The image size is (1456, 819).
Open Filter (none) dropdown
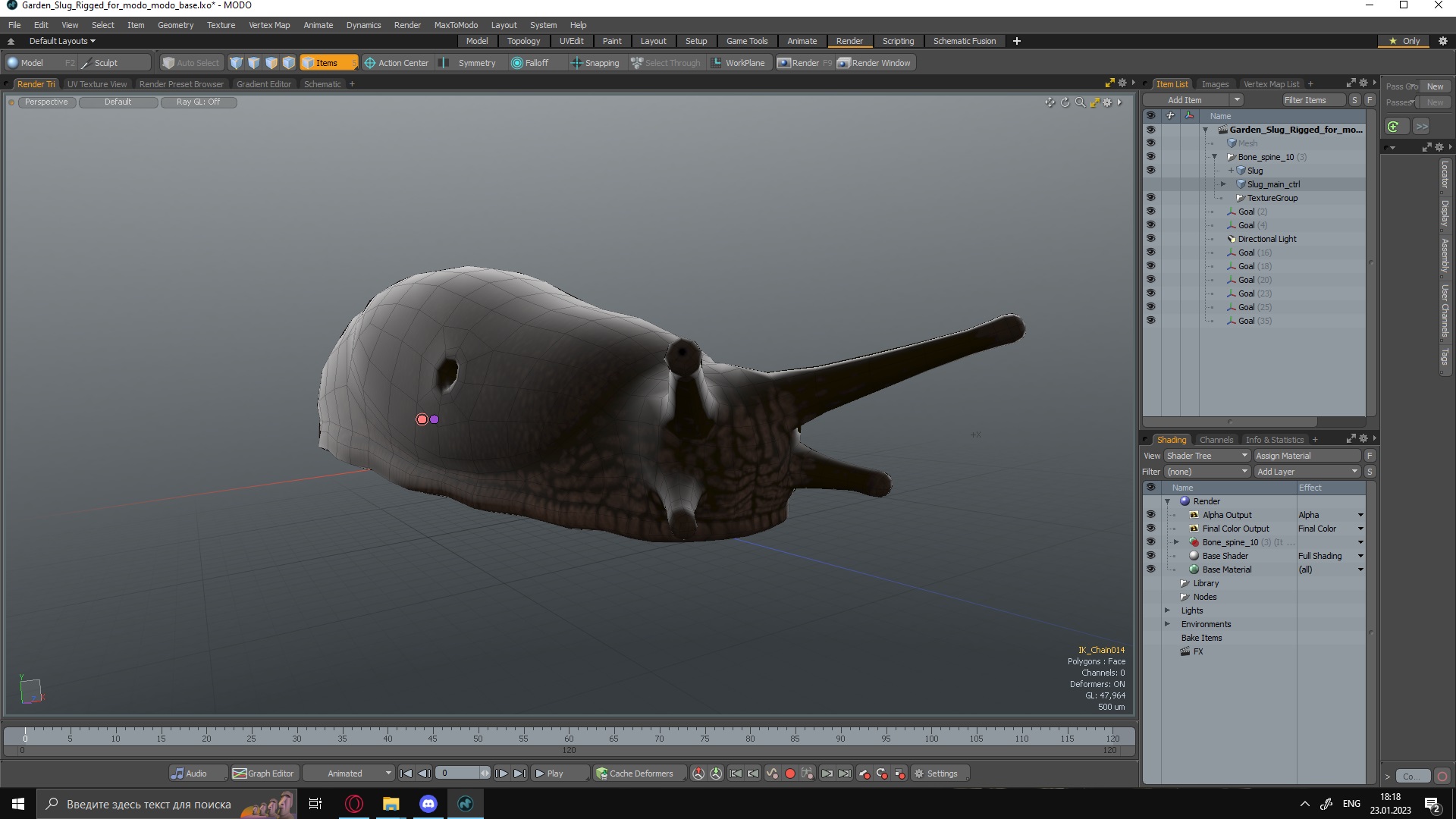1207,472
